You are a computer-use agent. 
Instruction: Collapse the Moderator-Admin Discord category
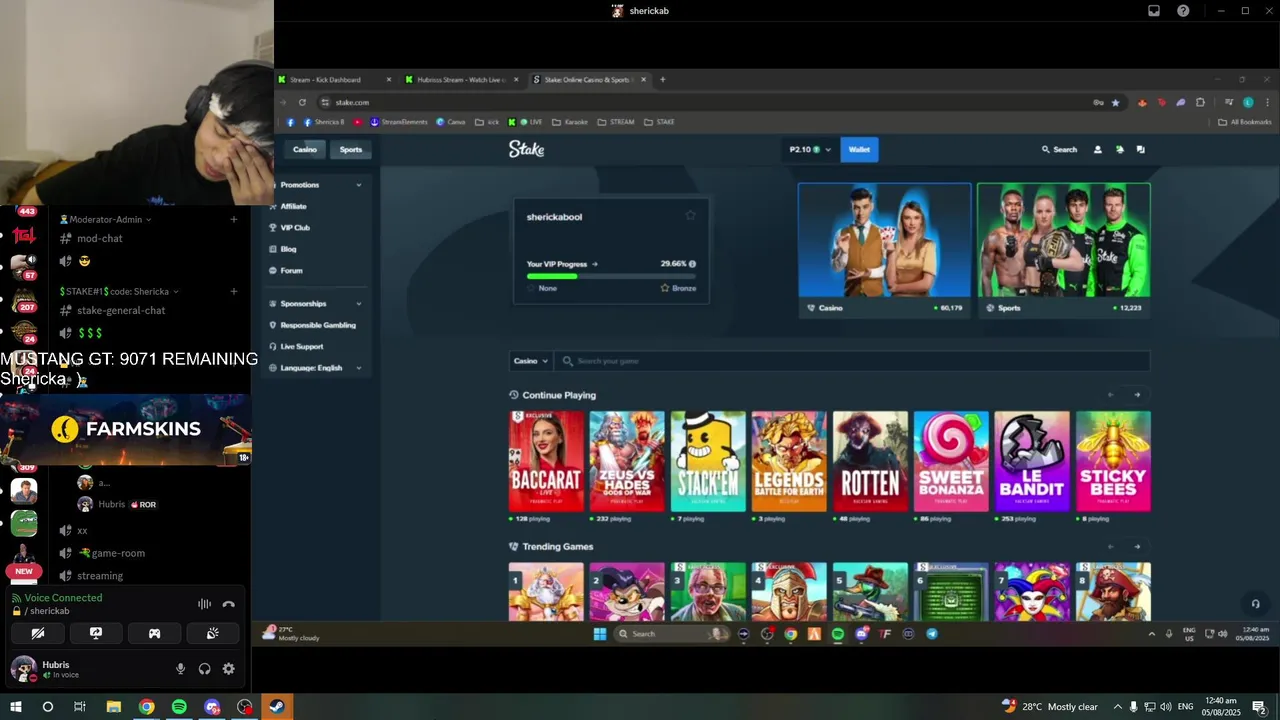point(106,219)
